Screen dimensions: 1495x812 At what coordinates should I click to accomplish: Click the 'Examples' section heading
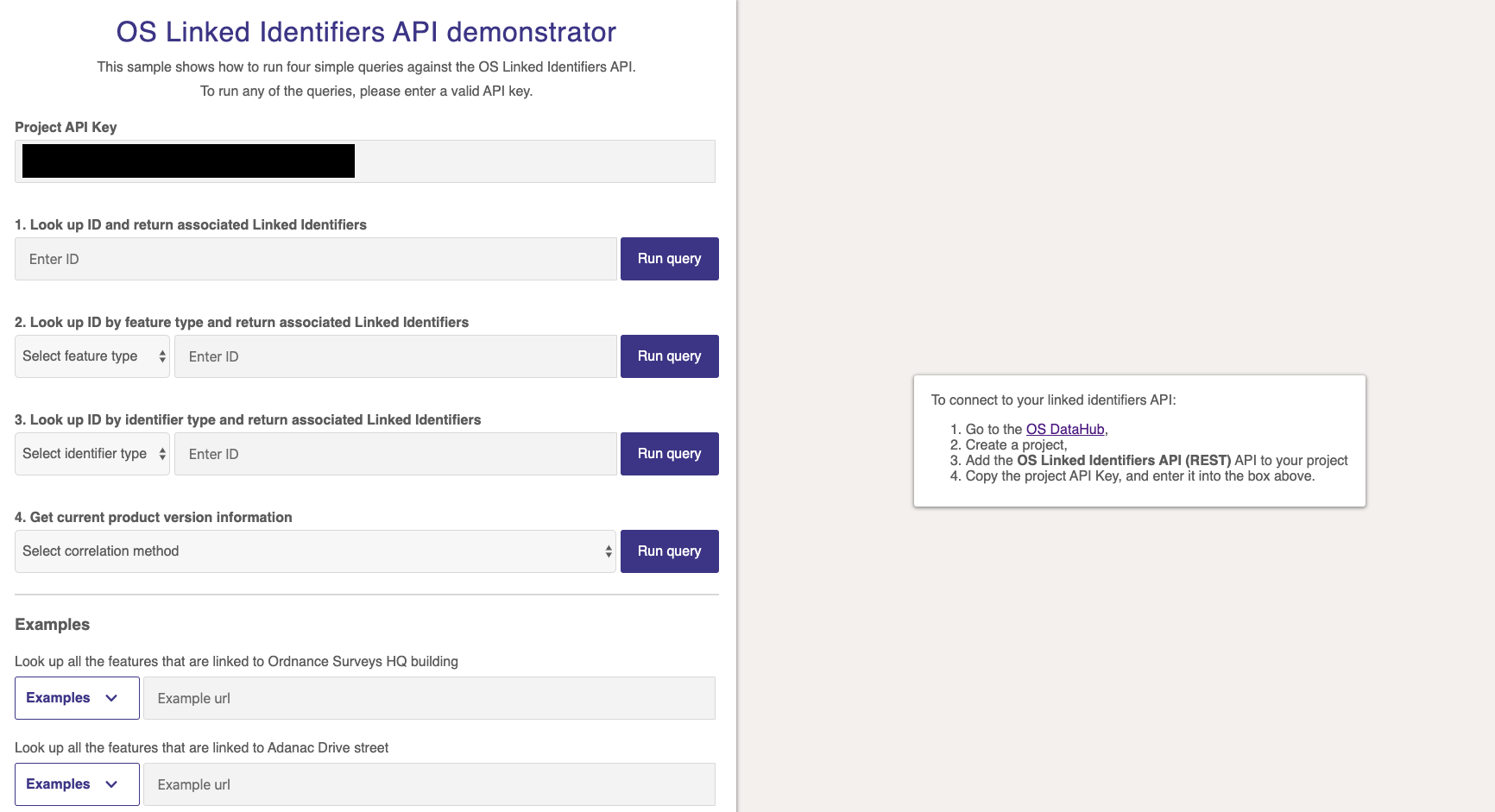pos(53,624)
